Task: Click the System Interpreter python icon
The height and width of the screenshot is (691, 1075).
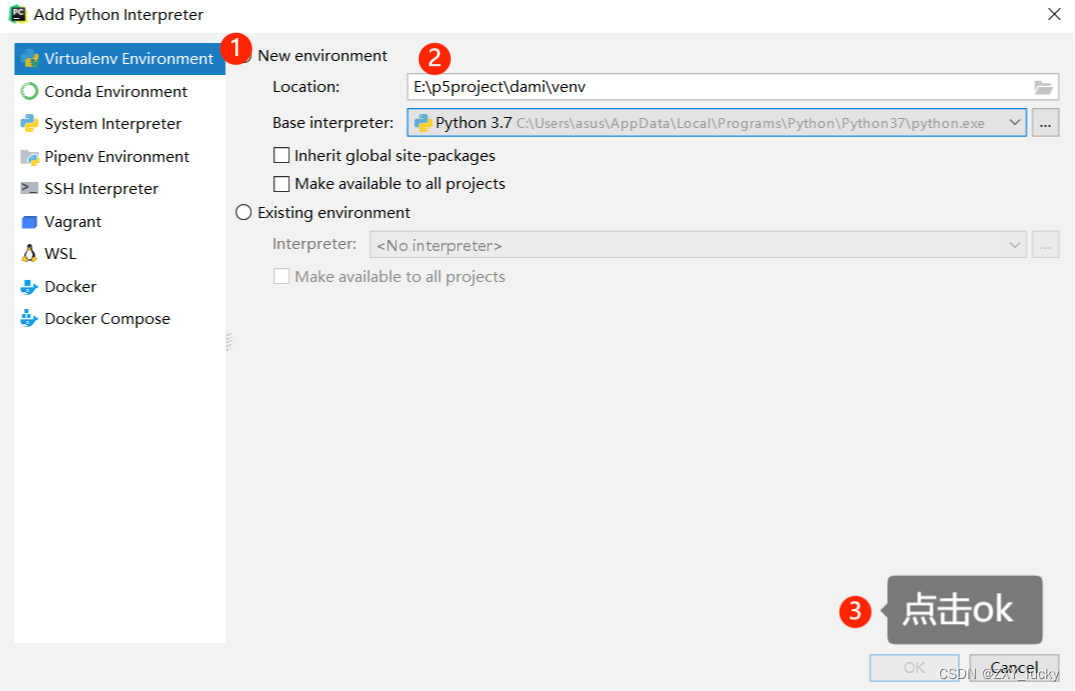Action: [29, 123]
